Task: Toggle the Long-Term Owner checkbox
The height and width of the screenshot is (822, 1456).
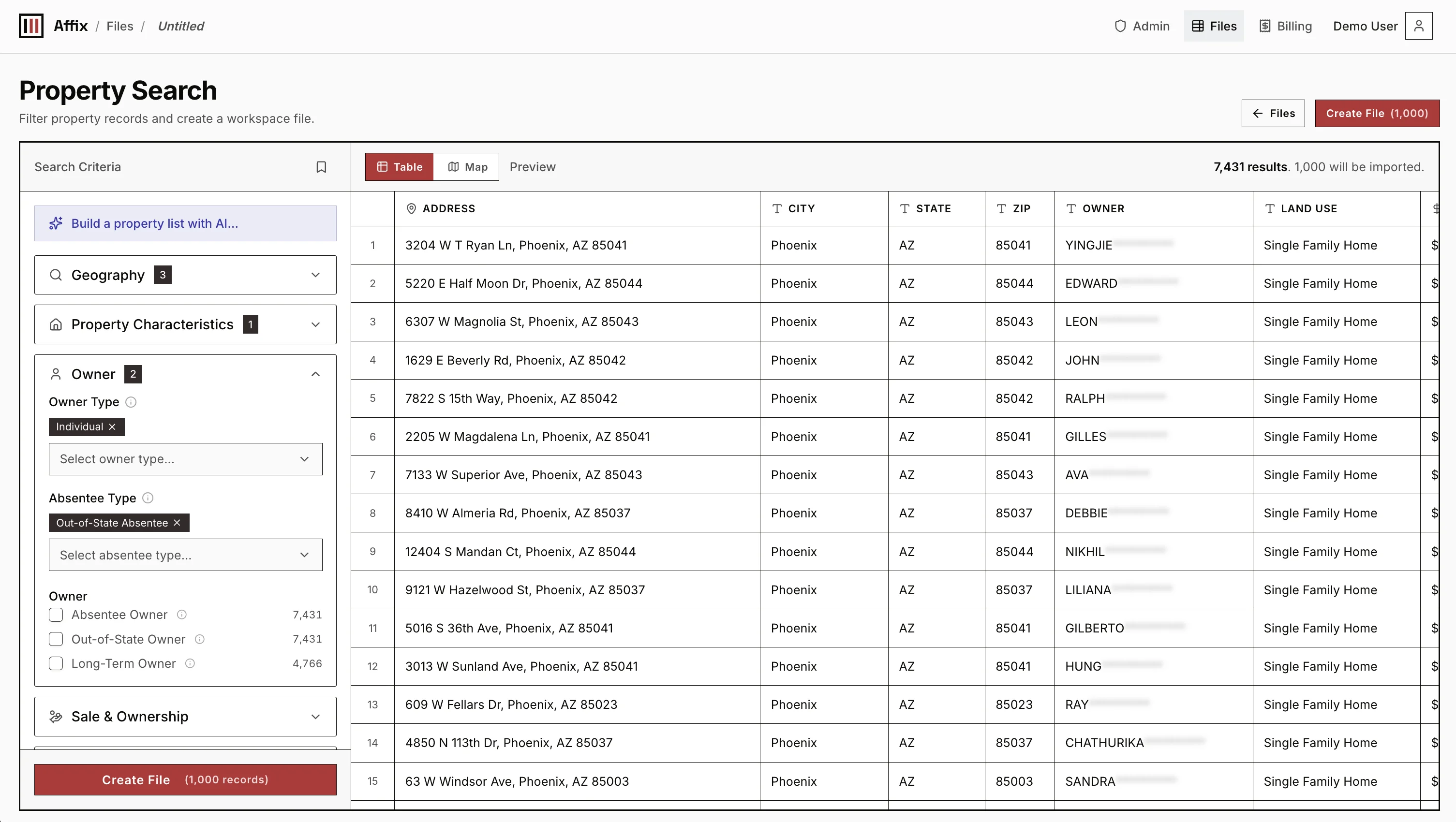Action: 56,663
